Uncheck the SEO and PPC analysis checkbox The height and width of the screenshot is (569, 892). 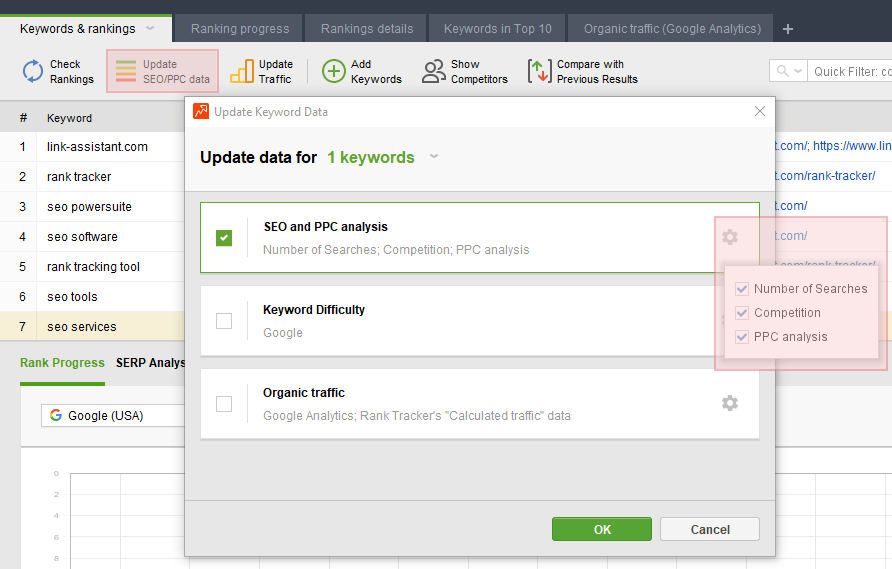coord(224,237)
